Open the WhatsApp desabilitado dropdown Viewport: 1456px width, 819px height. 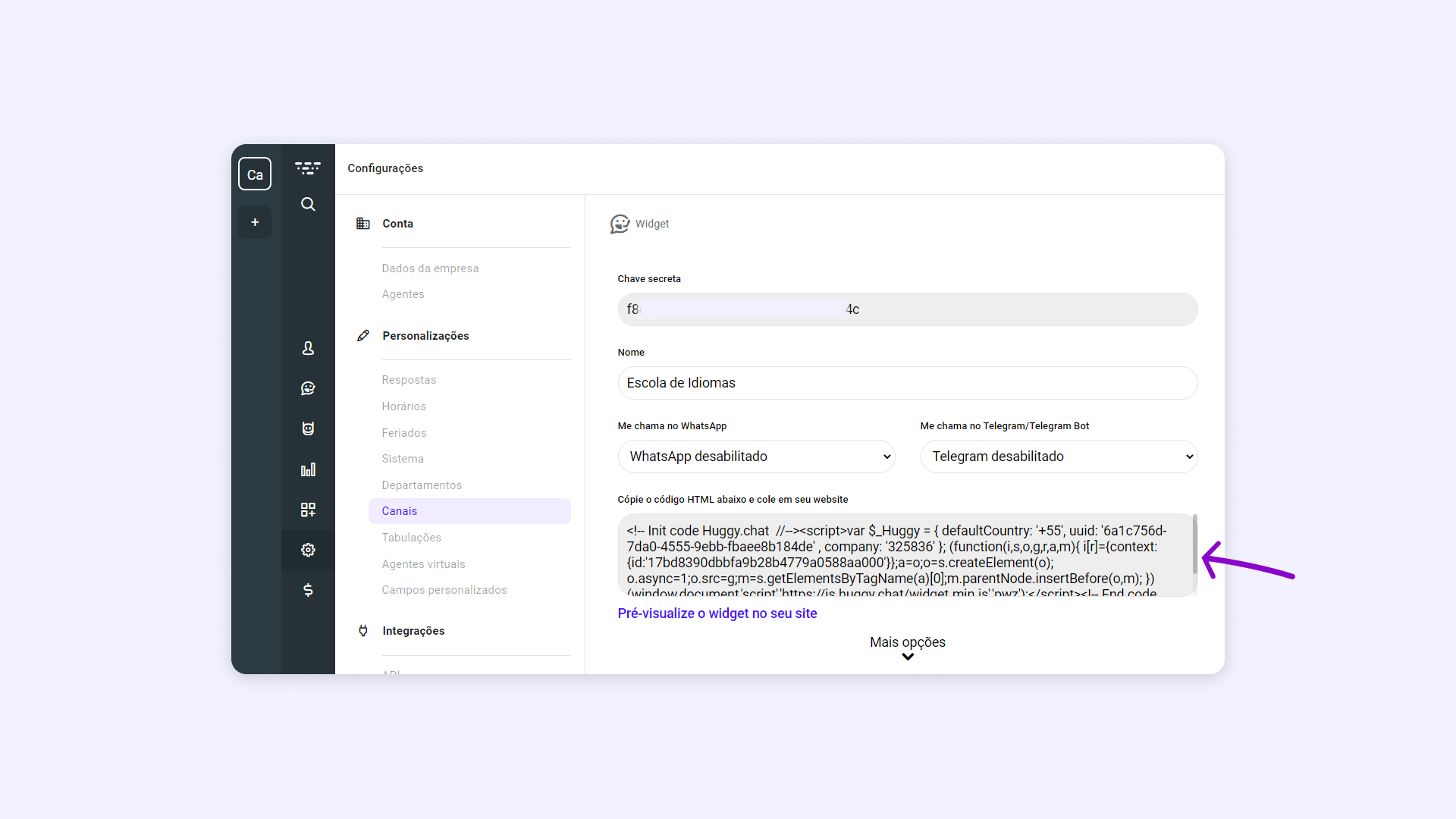tap(757, 457)
